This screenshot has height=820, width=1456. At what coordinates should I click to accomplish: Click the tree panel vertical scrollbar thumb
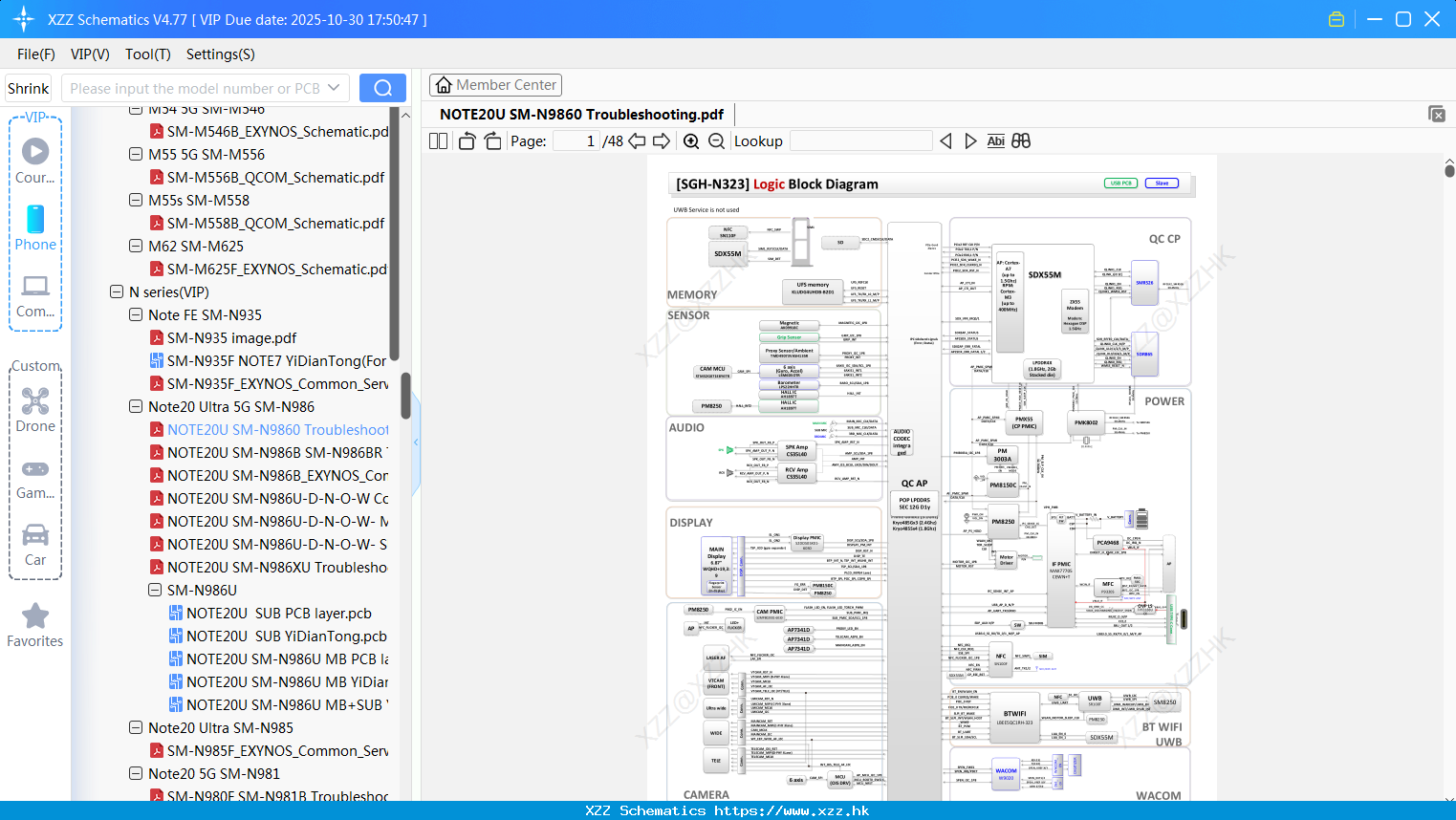pyautogui.click(x=405, y=395)
